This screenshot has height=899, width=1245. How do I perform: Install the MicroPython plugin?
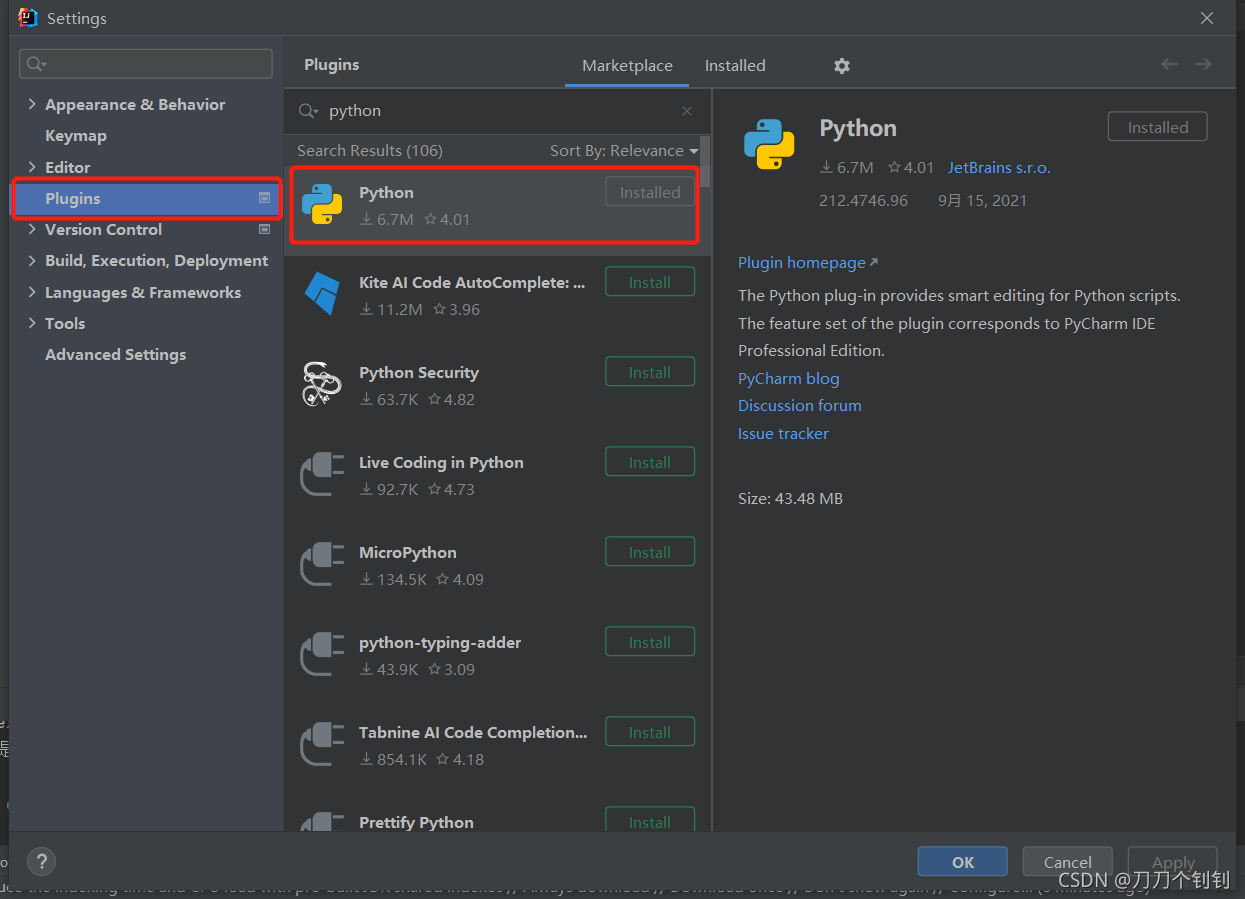pyautogui.click(x=650, y=552)
